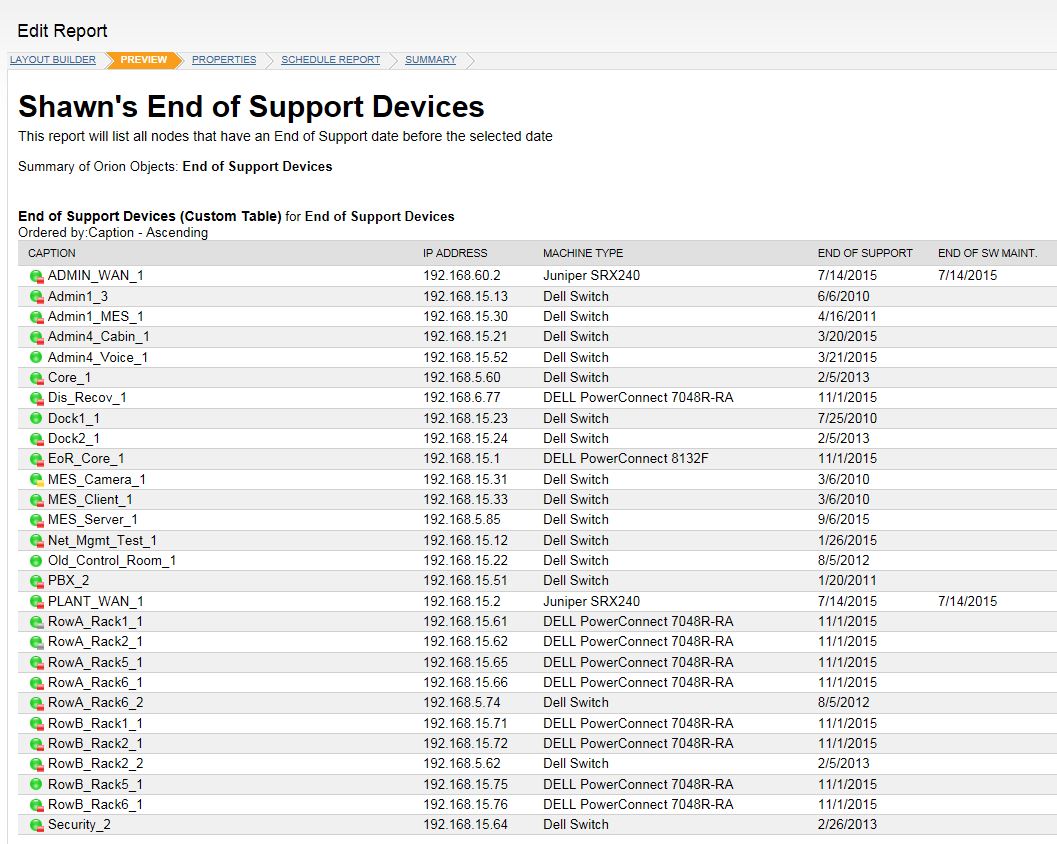The width and height of the screenshot is (1057, 844).
Task: Open the Summary step
Action: coord(430,60)
